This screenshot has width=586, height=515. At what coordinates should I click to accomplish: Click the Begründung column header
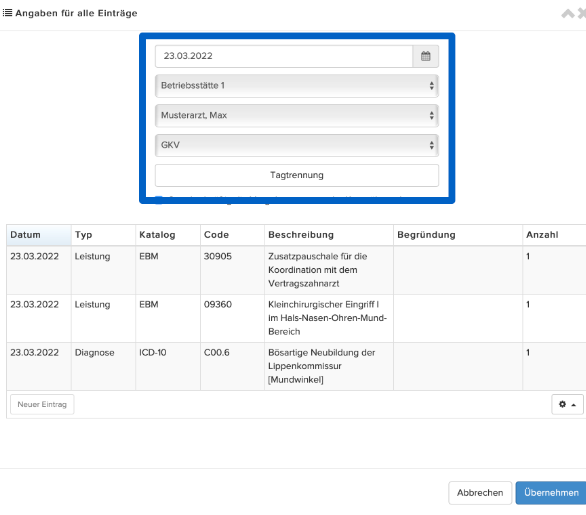coord(458,235)
